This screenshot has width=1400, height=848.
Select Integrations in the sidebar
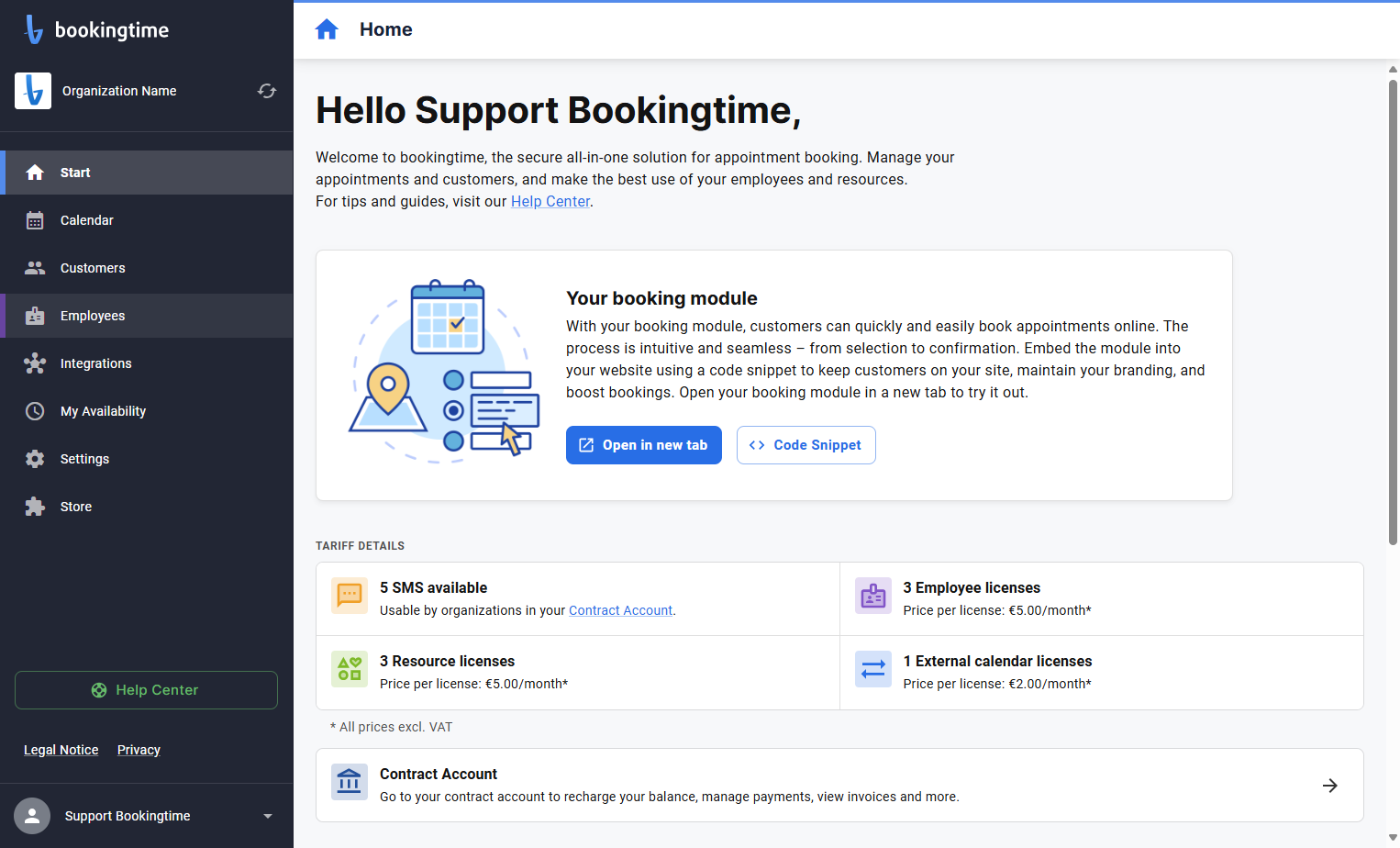pyautogui.click(x=147, y=363)
